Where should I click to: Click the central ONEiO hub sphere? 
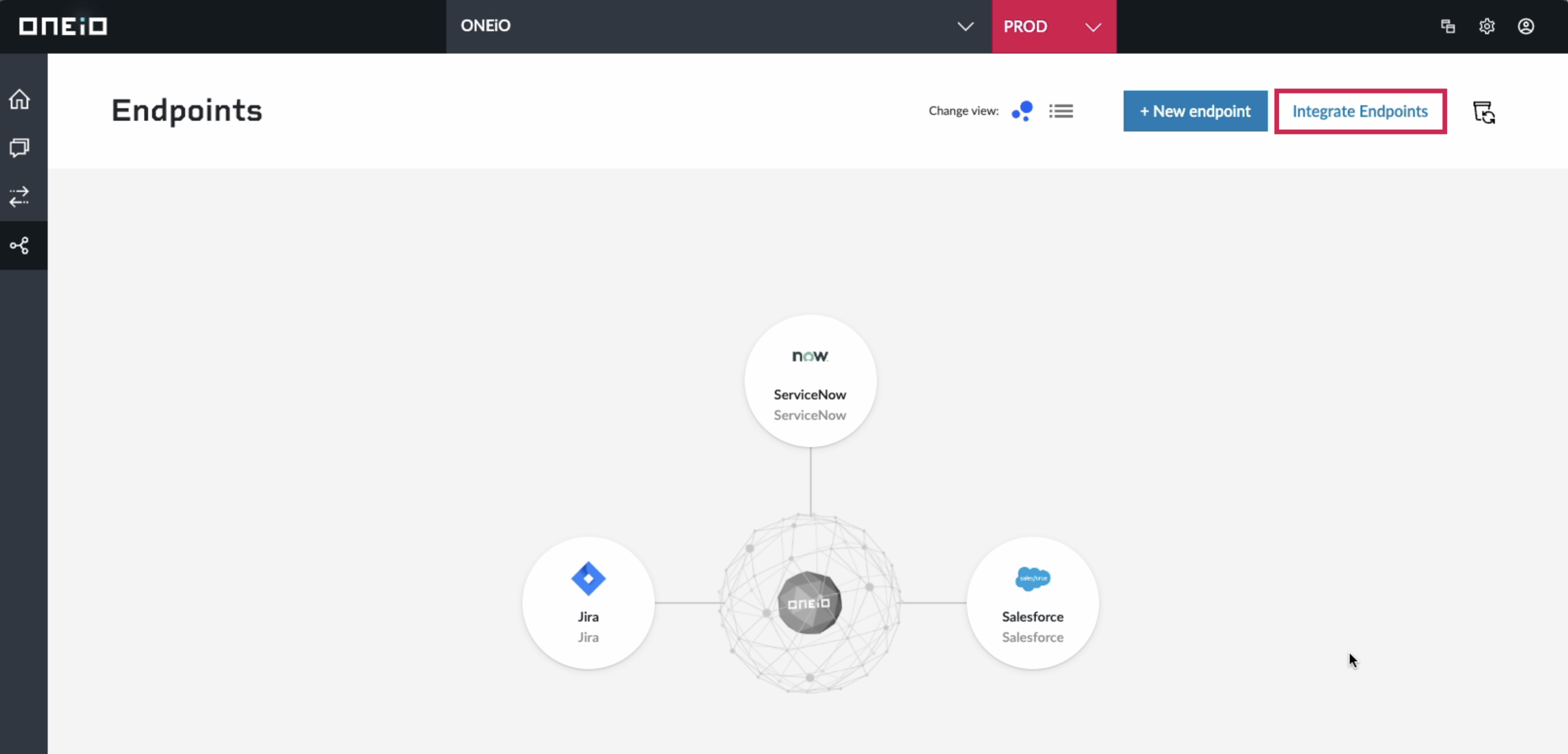click(810, 603)
